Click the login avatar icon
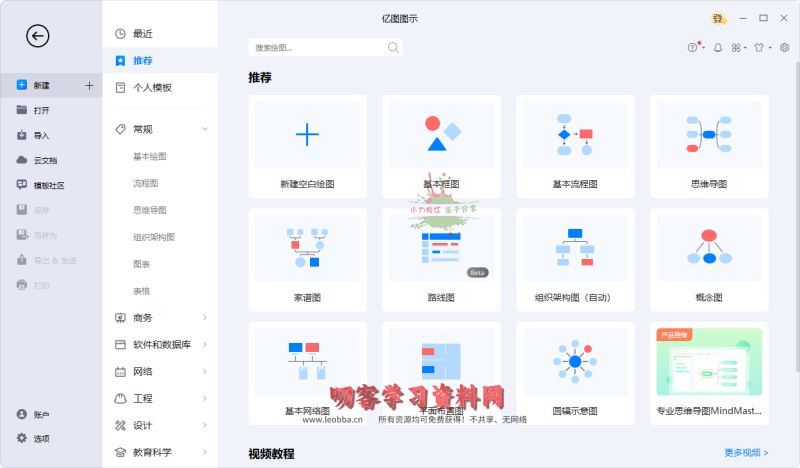 pyautogui.click(x=718, y=18)
